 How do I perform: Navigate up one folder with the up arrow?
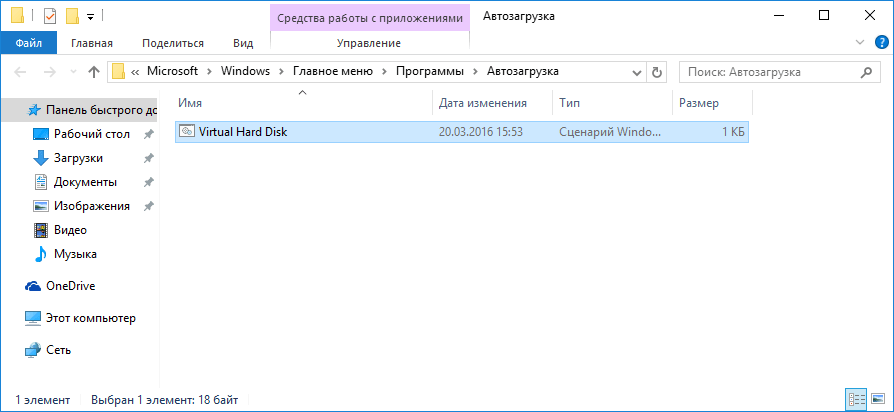(x=94, y=72)
